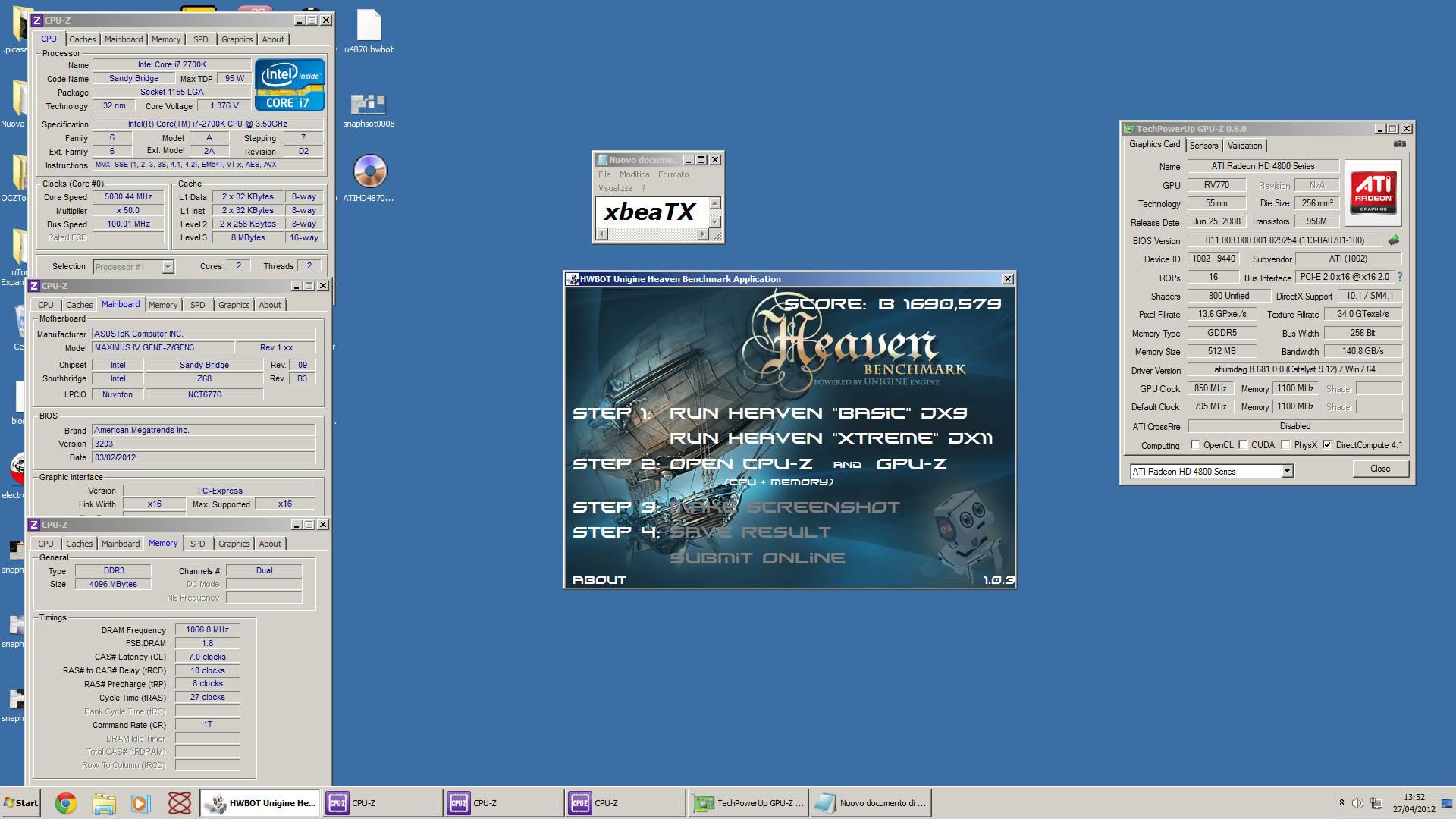The width and height of the screenshot is (1456, 819).
Task: Click the volume icon in system tray
Action: pyautogui.click(x=1357, y=803)
